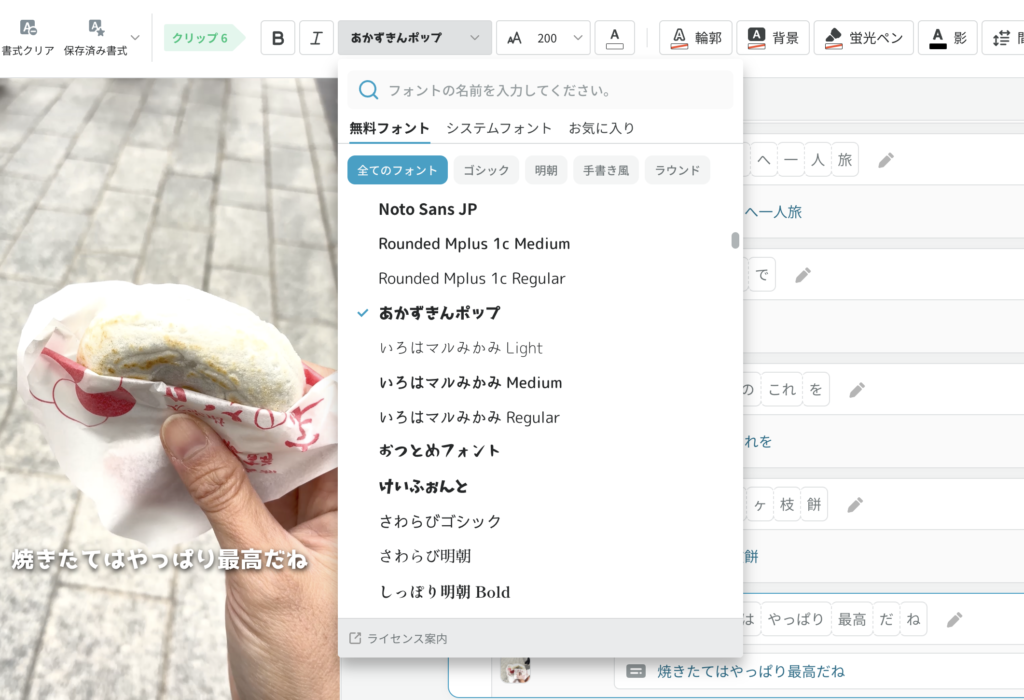Add text shadow with 影 icon
Screen dimensions: 1024x700
pos(946,36)
